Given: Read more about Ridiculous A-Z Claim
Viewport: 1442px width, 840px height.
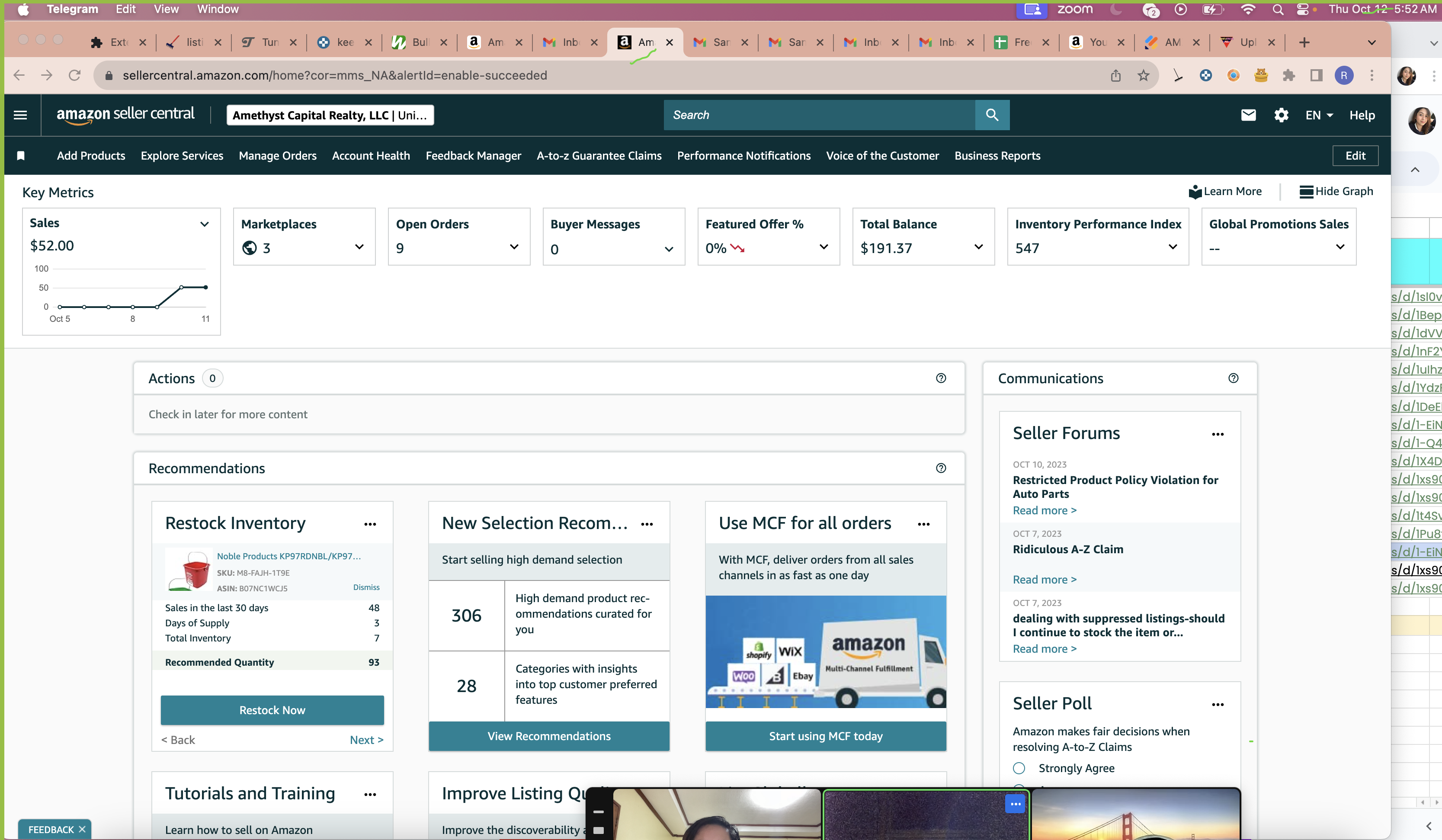Looking at the screenshot, I should (1045, 580).
